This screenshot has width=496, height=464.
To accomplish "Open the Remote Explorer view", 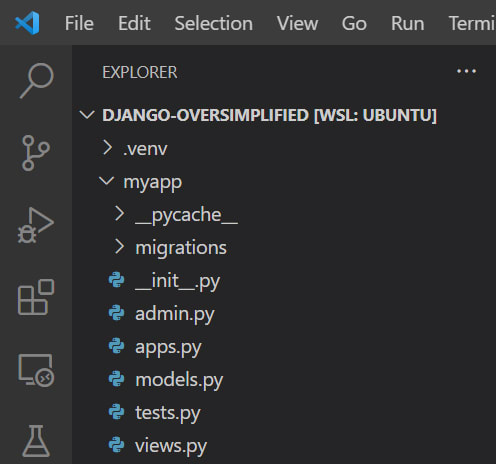I will click(x=36, y=370).
